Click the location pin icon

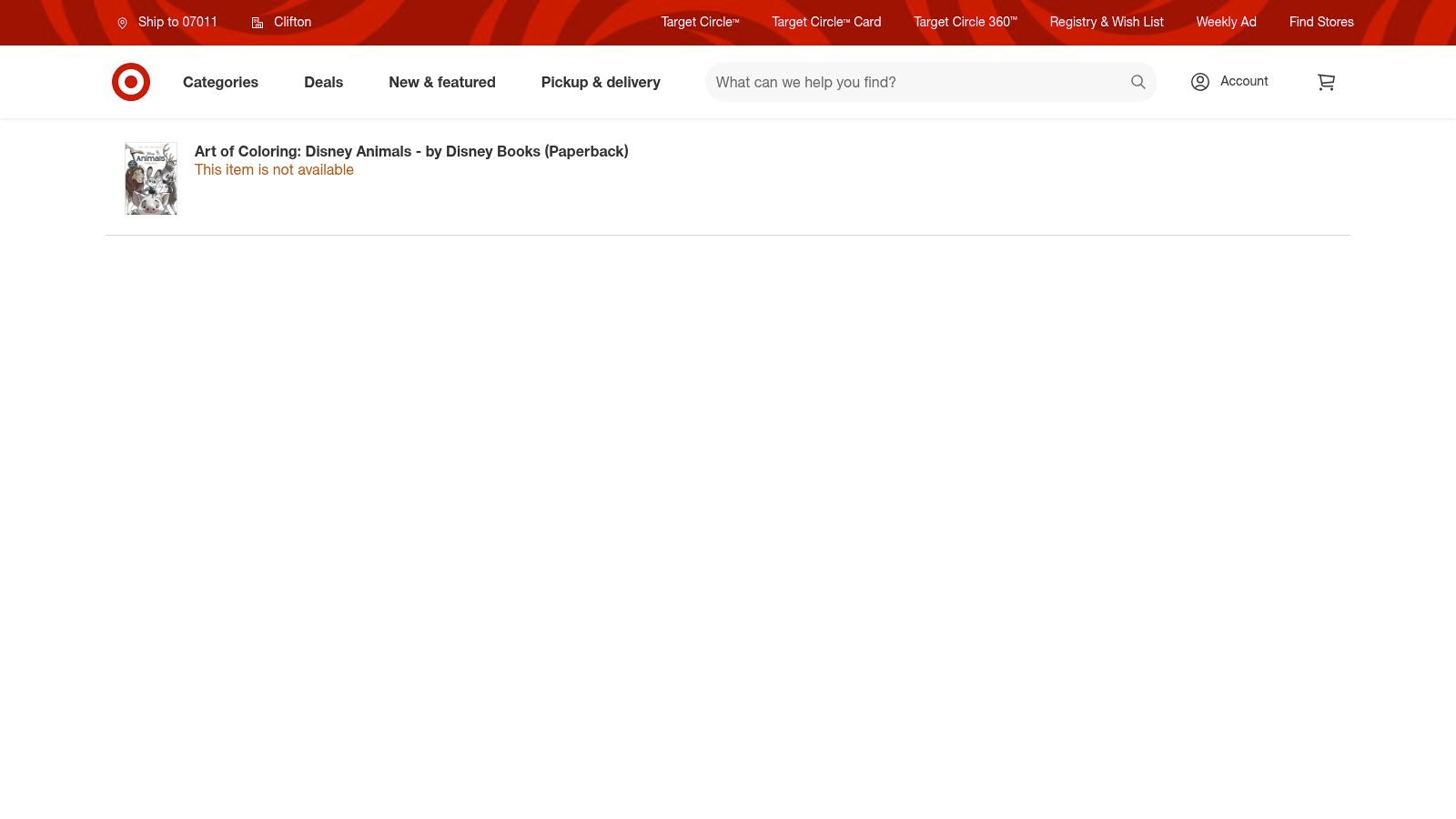coord(122,23)
